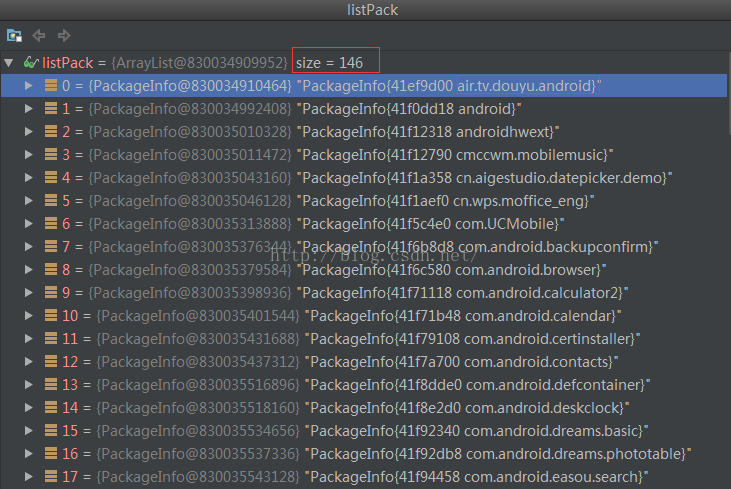Expand element 2 androidhwext

tap(28, 131)
